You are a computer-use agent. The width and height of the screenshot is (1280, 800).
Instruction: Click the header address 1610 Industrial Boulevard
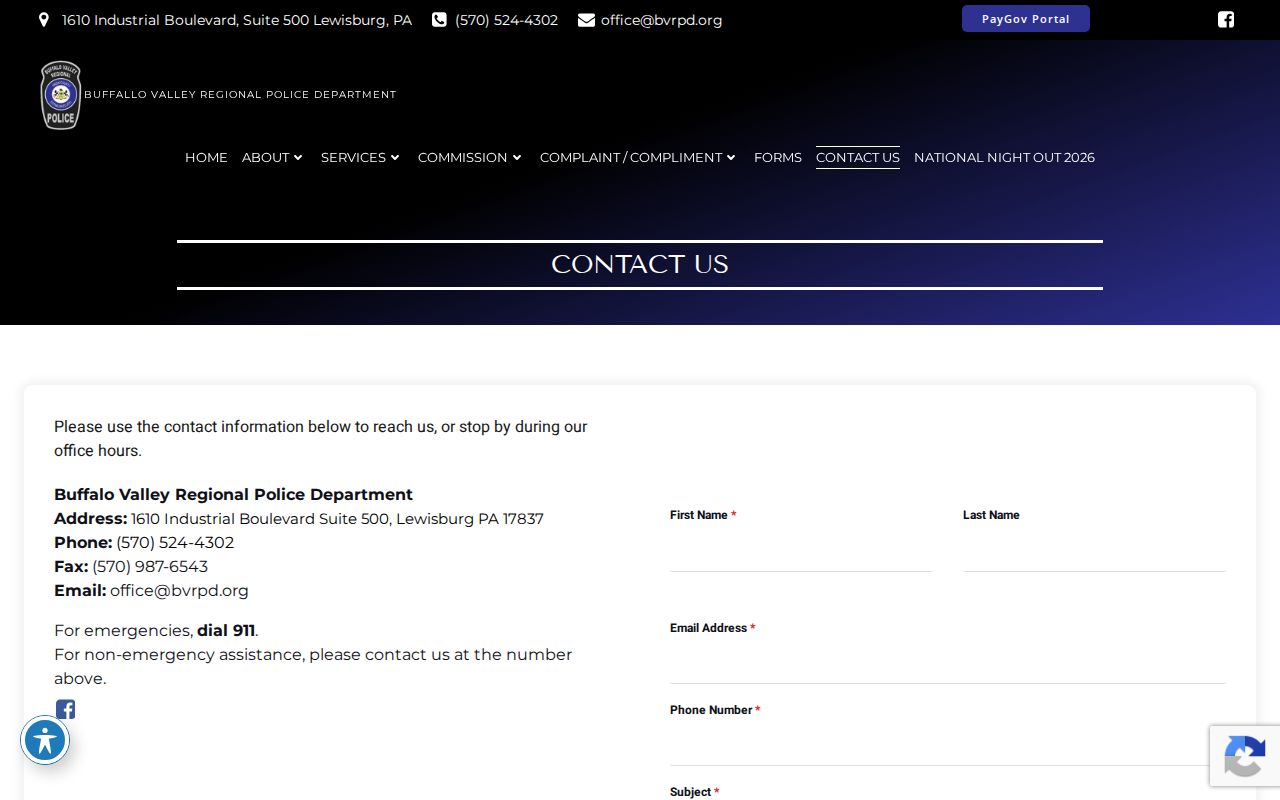click(x=237, y=20)
